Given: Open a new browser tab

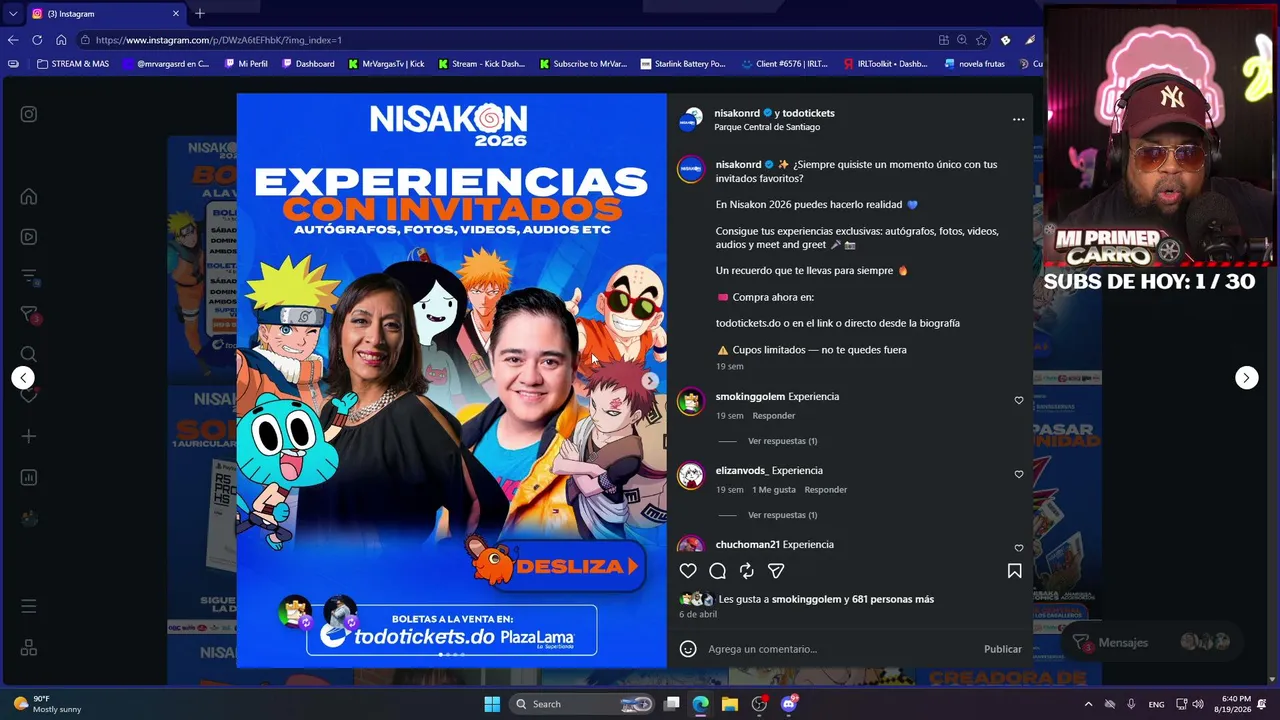Looking at the screenshot, I should pyautogui.click(x=200, y=14).
